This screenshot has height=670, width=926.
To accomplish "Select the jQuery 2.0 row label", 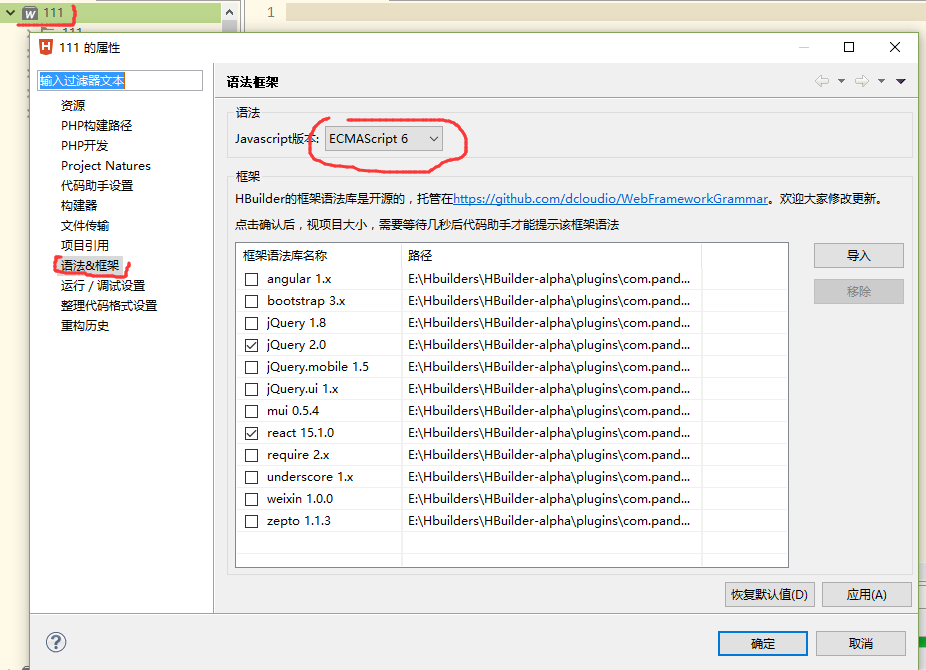I will coord(296,345).
